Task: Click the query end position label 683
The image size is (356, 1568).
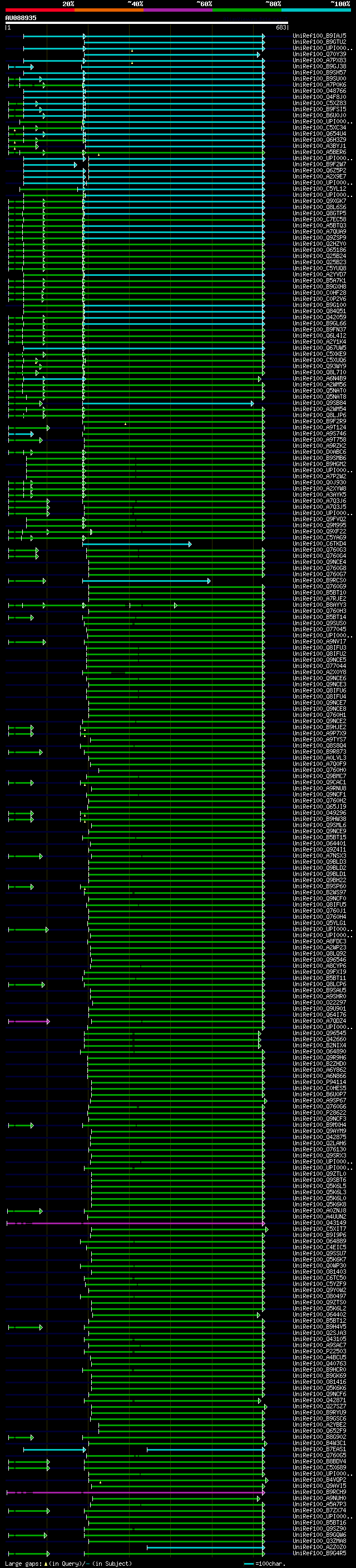Action: pyautogui.click(x=280, y=27)
